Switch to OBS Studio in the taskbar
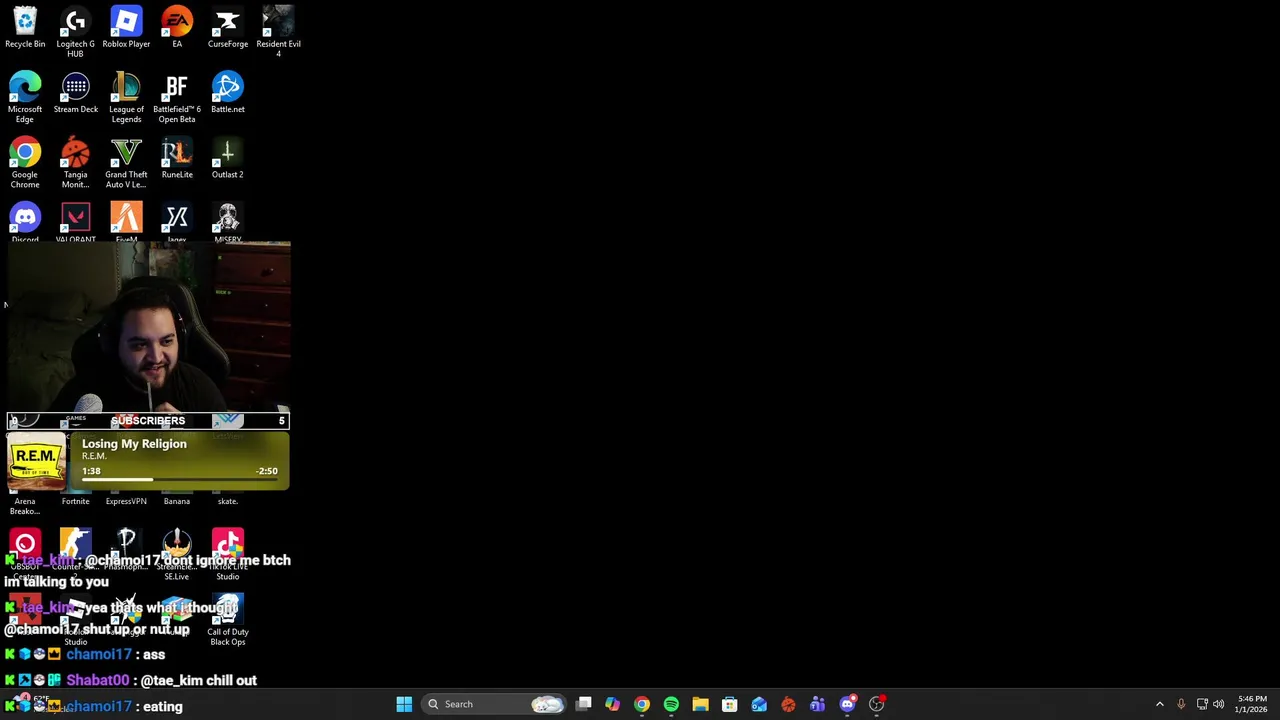Screen dimensions: 1280x720 click(877, 704)
